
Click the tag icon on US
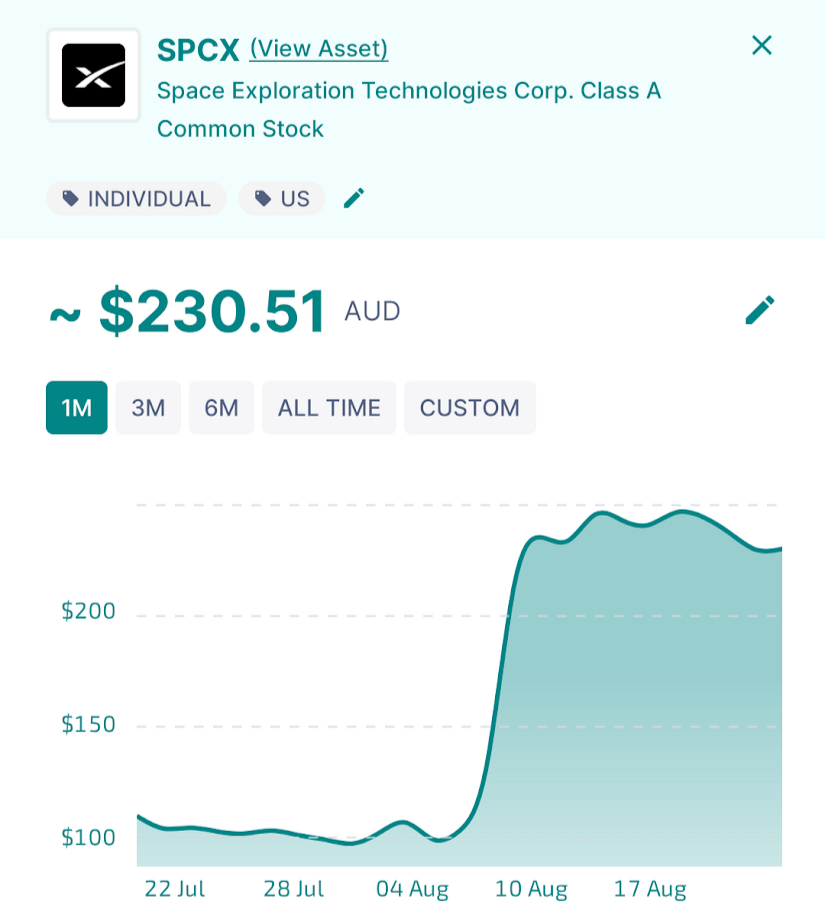point(263,198)
